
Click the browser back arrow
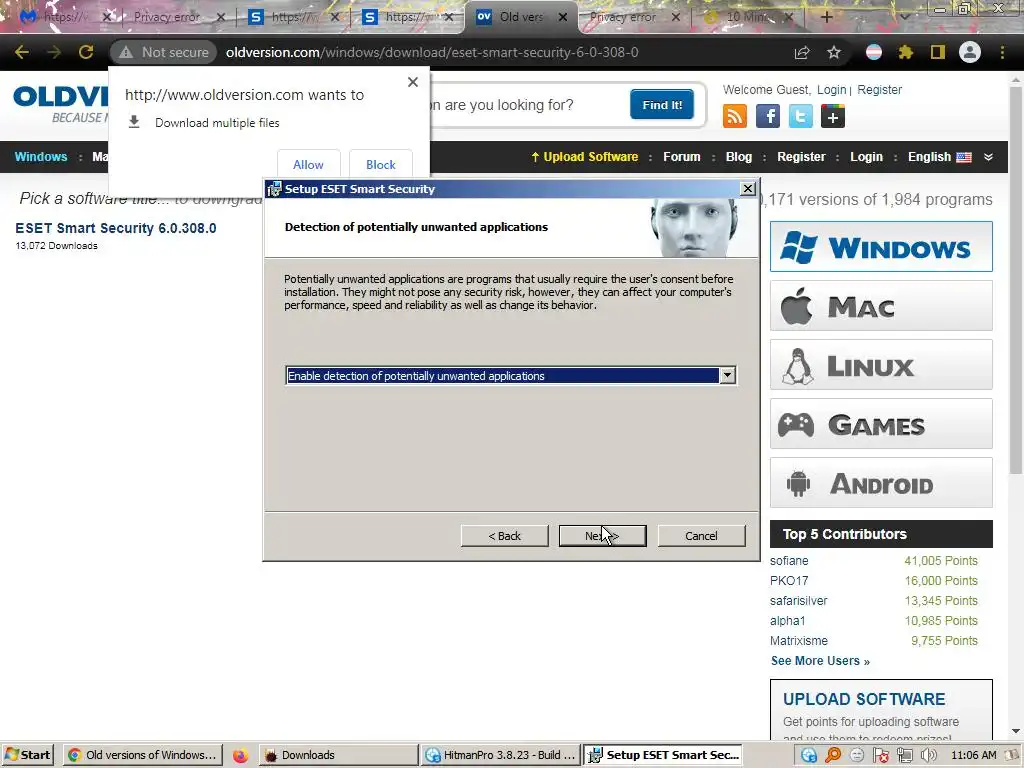(22, 52)
